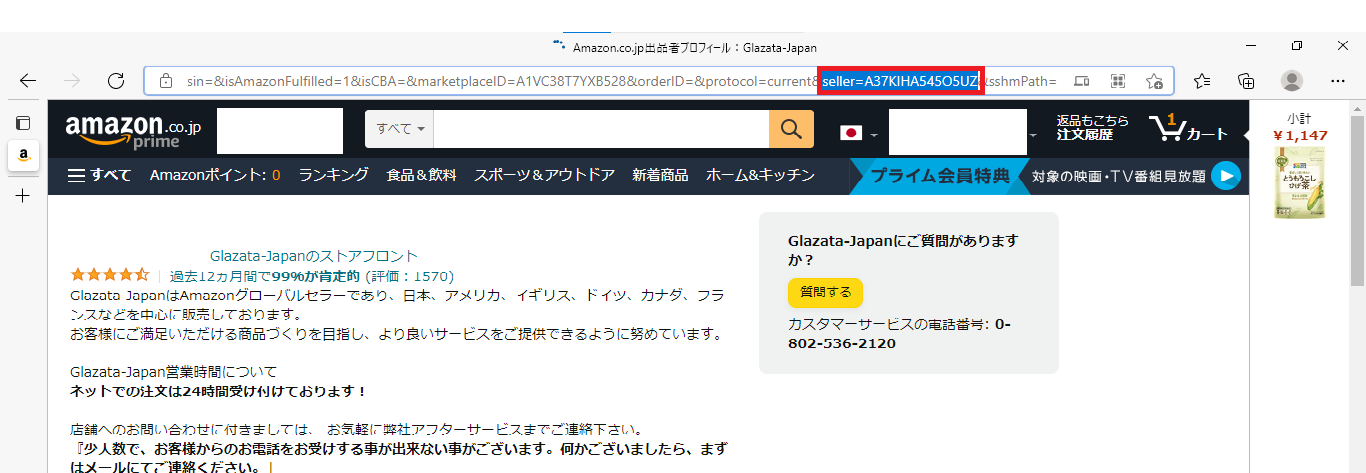The width and height of the screenshot is (1366, 473).
Task: Open the corn tea product thumbnail in sidebar
Action: (1300, 184)
